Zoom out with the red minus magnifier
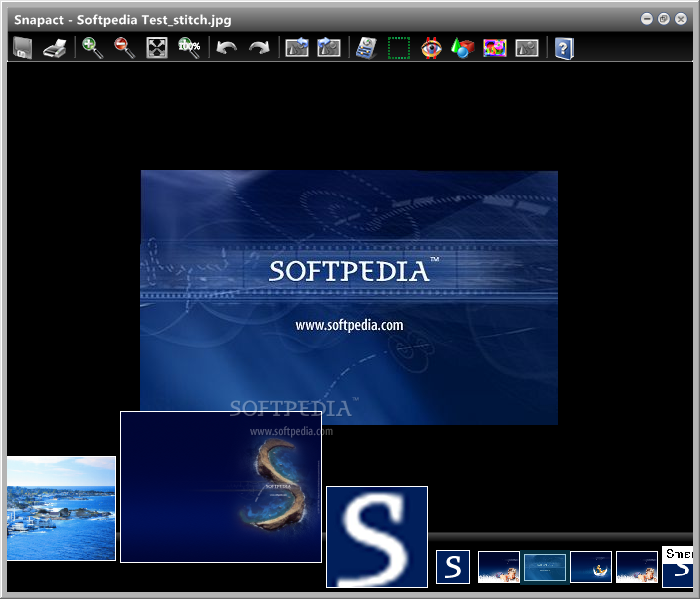The image size is (700, 599). point(125,48)
